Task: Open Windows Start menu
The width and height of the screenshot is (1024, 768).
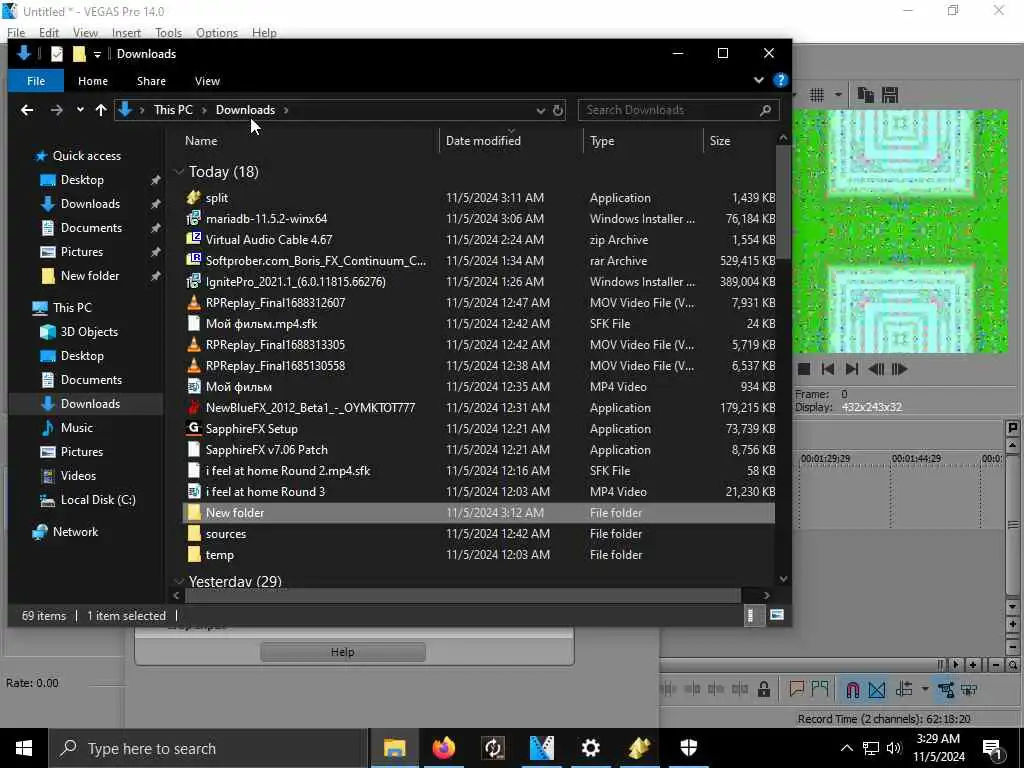Action: click(24, 748)
